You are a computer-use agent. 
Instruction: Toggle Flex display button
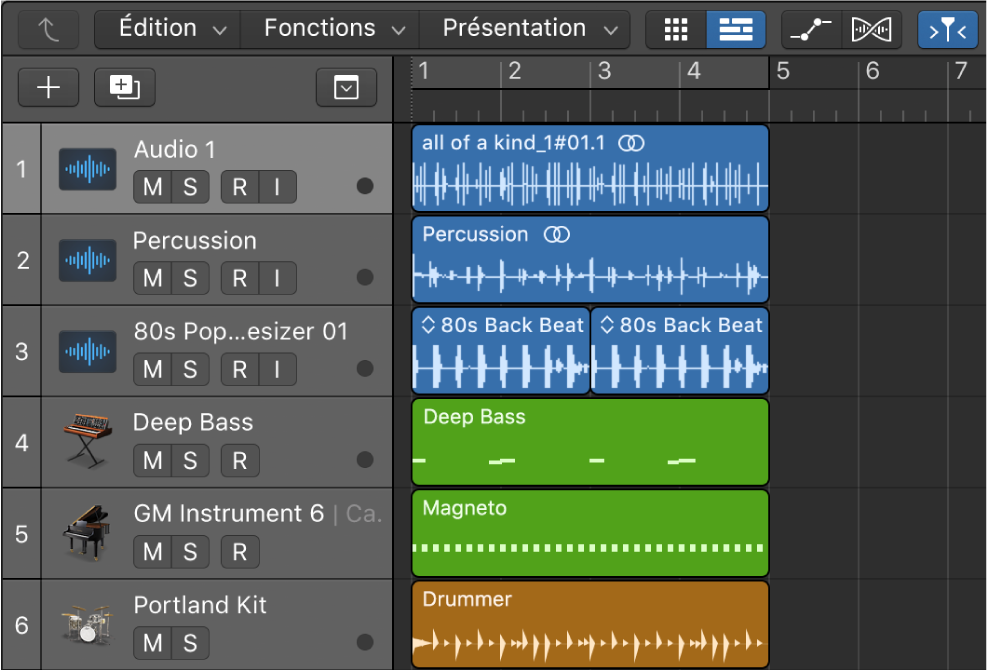(x=872, y=30)
